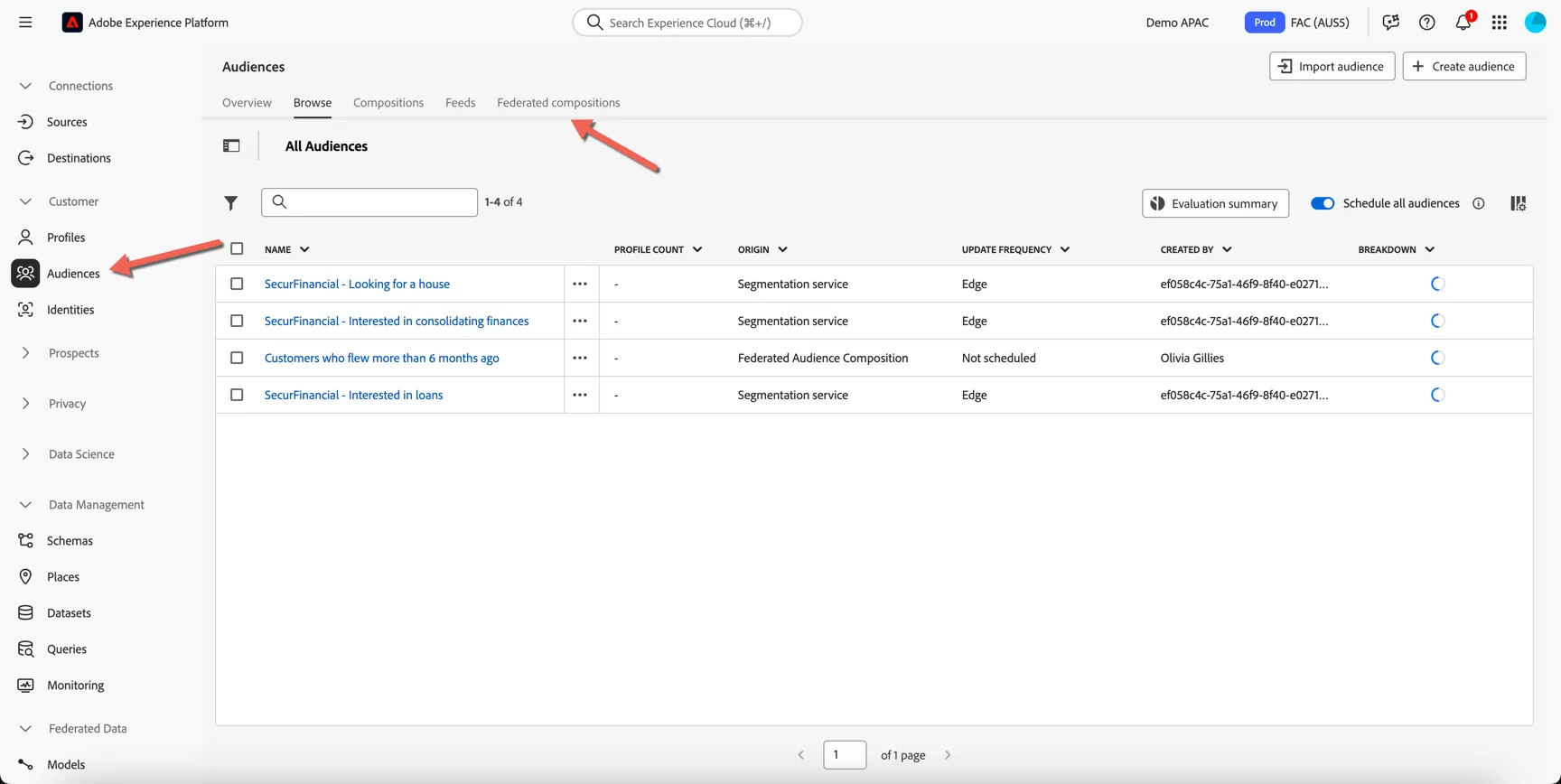Viewport: 1561px width, 784px height.
Task: Open the app switcher grid icon
Action: click(x=1499, y=23)
